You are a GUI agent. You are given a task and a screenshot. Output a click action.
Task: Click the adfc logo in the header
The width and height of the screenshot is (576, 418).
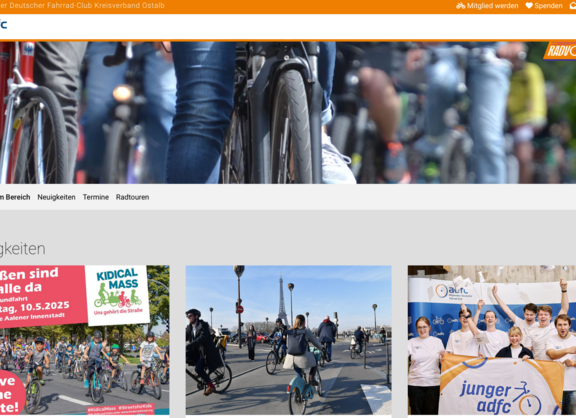[3, 25]
